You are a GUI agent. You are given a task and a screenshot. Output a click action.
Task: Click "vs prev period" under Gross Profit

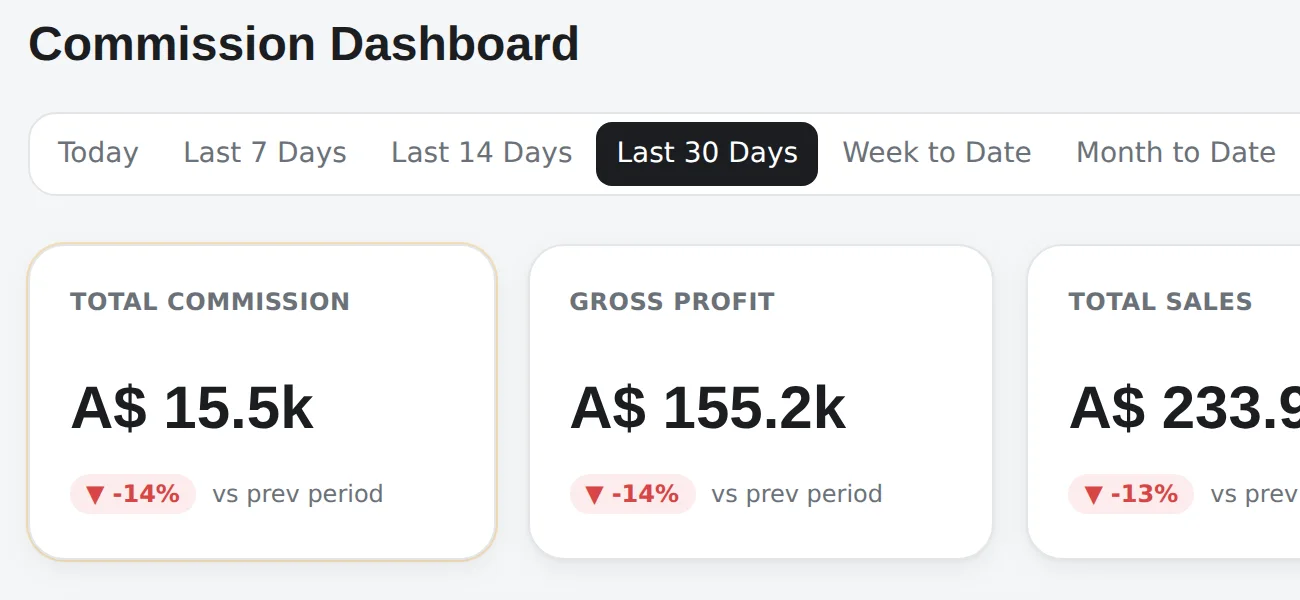(797, 494)
